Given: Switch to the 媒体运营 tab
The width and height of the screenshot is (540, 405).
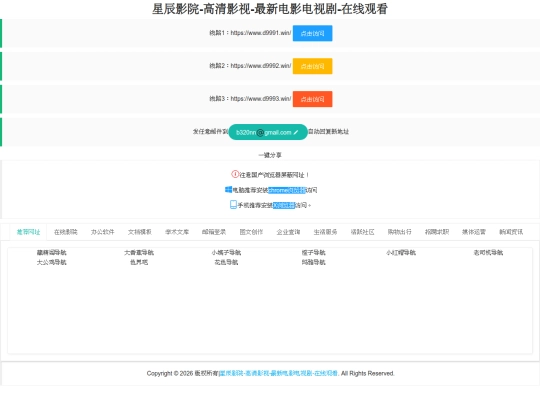Looking at the screenshot, I should click(474, 232).
